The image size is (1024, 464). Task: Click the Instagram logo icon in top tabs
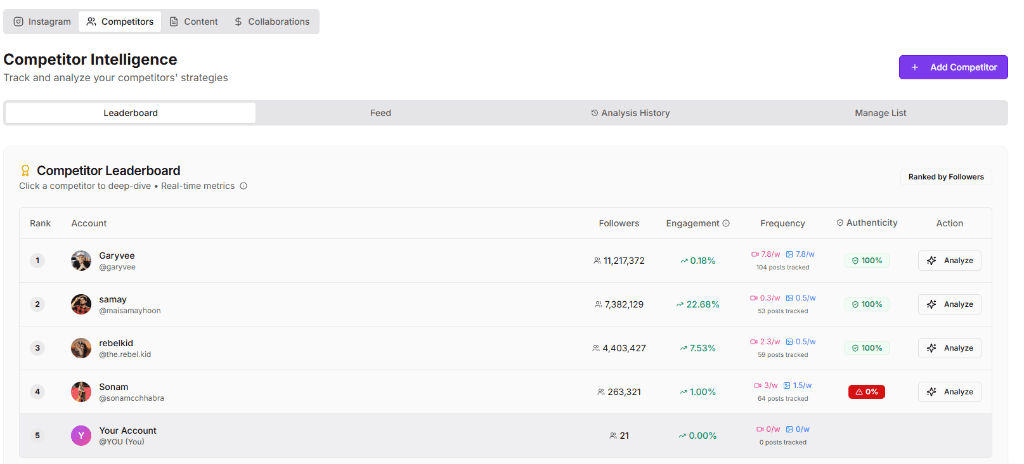[x=18, y=22]
